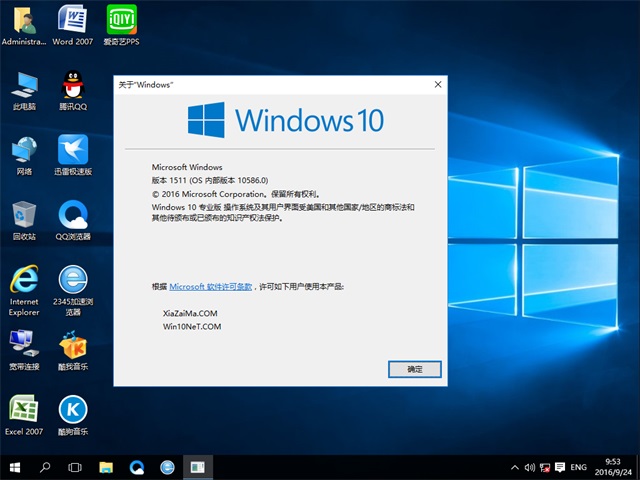Open Internet Explorer desktop shortcut
Screen dimensions: 640x480
[24, 280]
